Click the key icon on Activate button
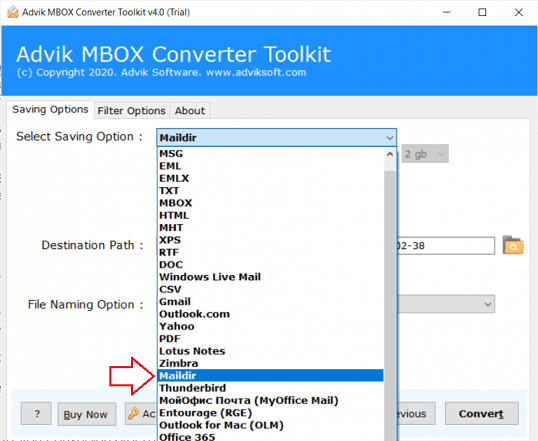 coord(133,414)
